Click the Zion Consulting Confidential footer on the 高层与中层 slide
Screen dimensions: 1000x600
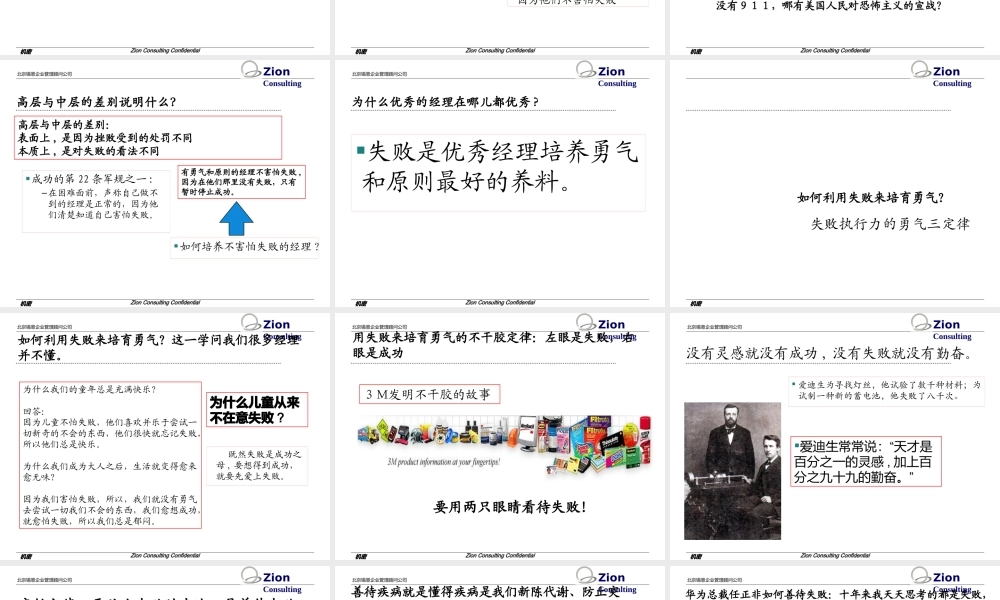[165, 302]
